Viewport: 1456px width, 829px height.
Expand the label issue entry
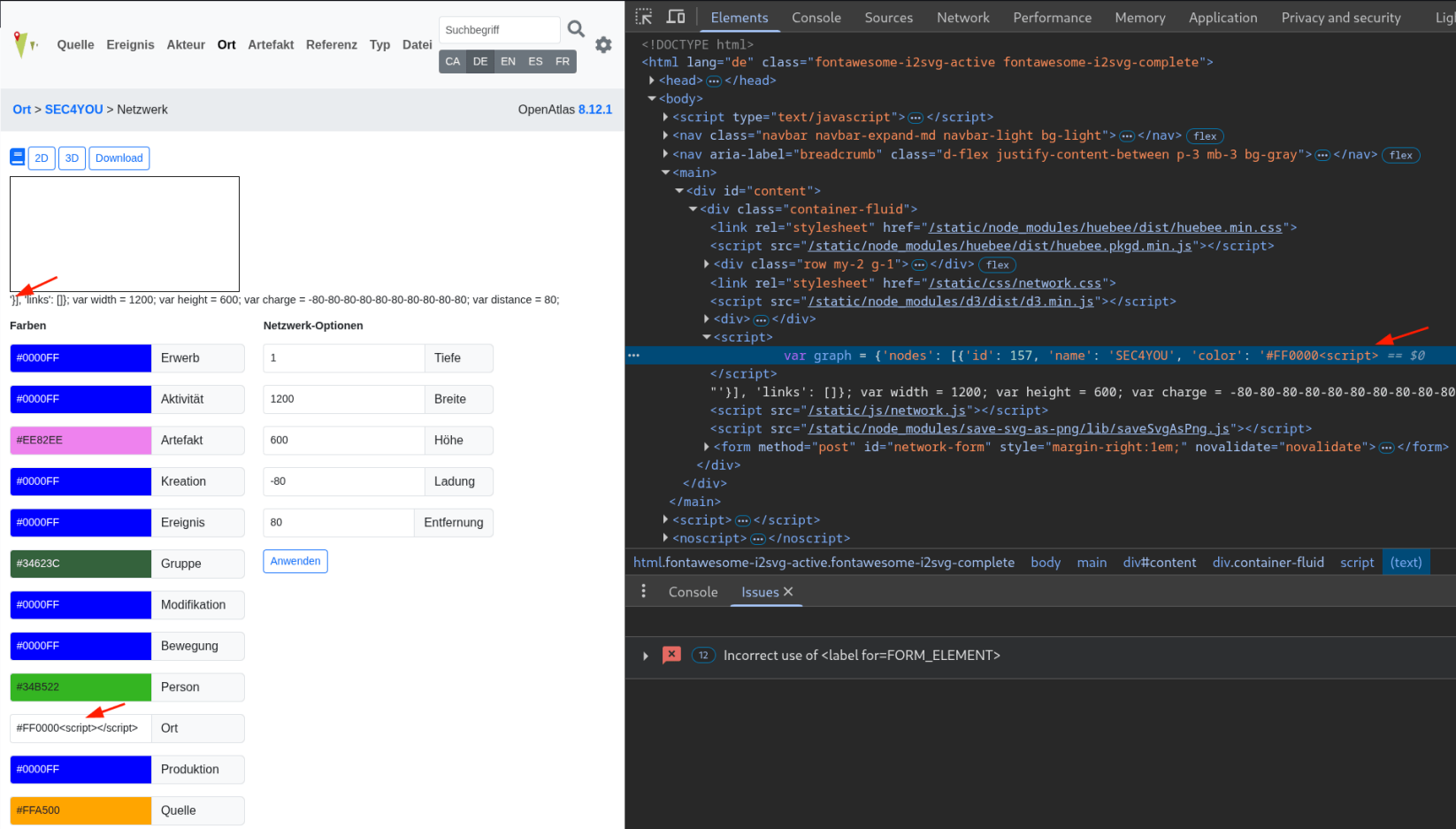pos(646,656)
